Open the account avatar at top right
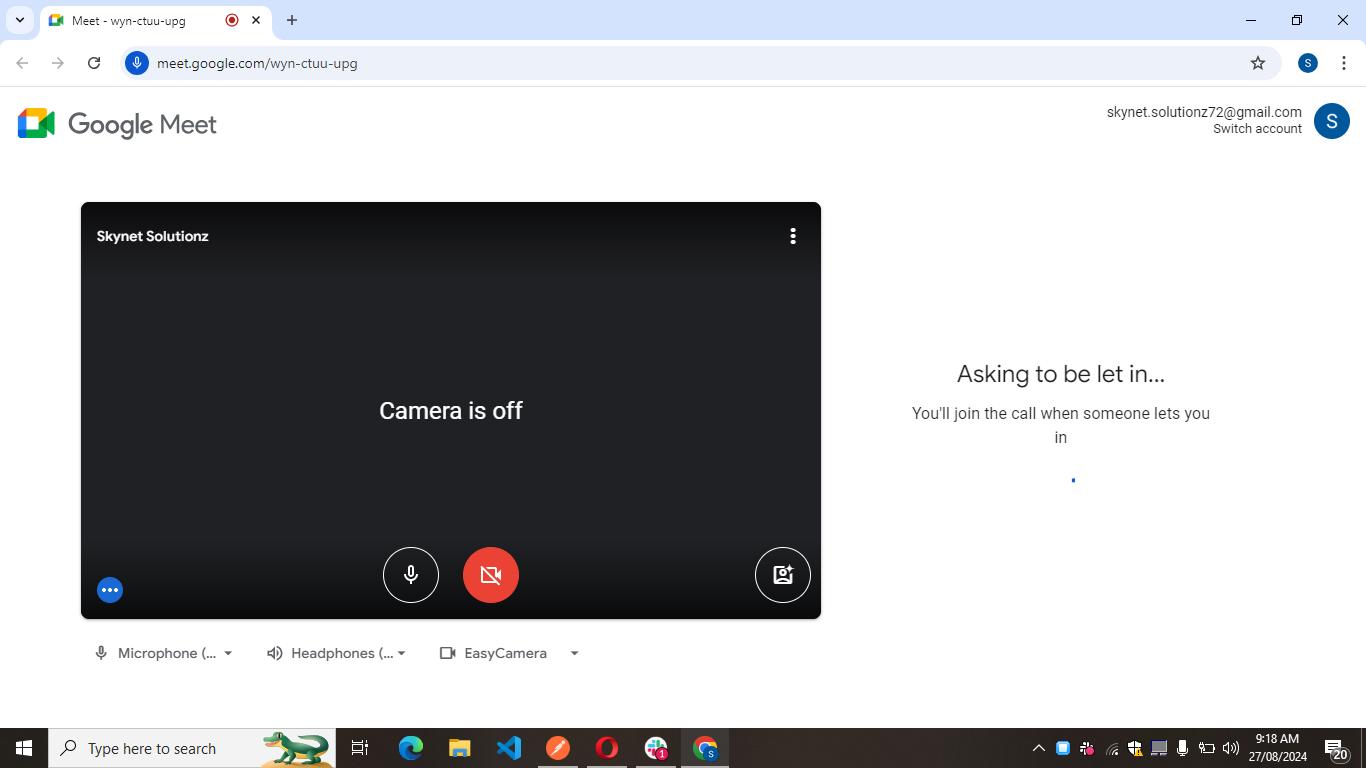The height and width of the screenshot is (768, 1366). (x=1331, y=121)
